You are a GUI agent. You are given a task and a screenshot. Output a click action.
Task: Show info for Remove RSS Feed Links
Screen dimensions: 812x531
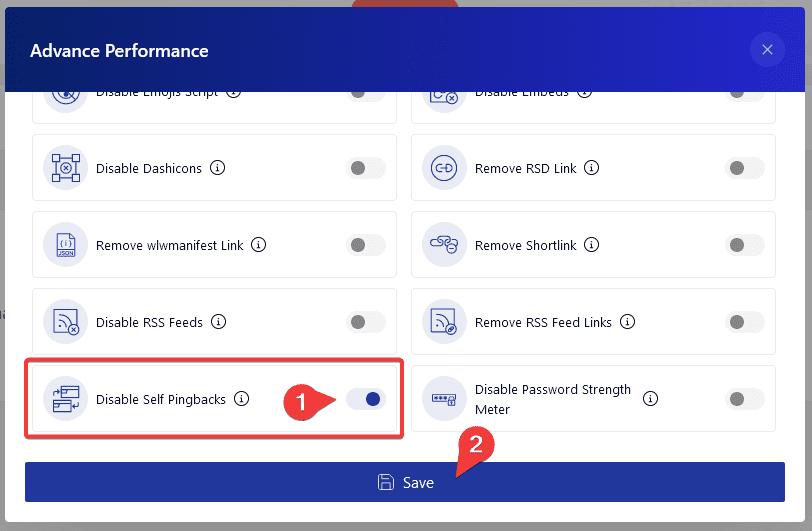(627, 322)
